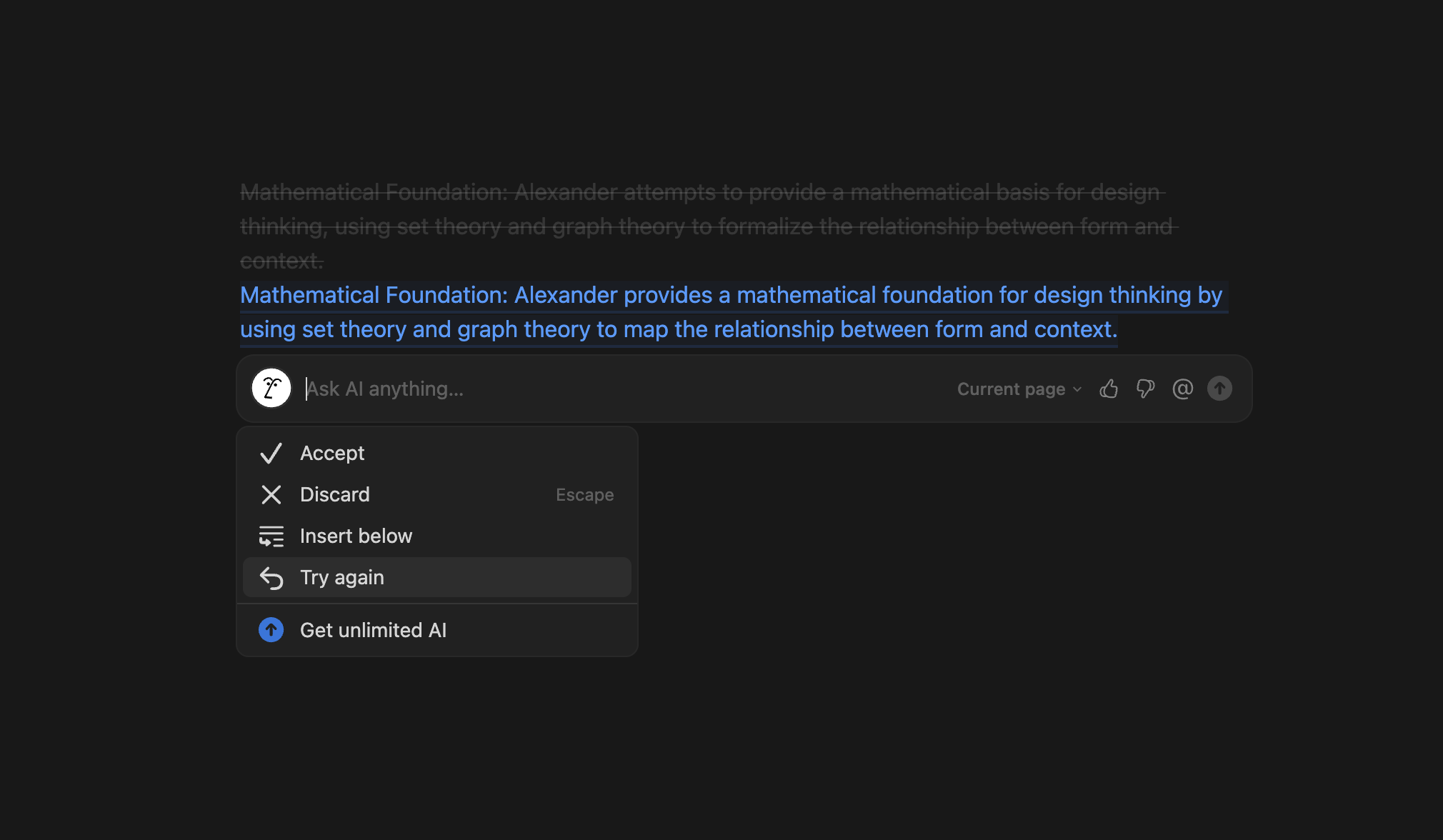
Task: Select Discard in the AI menu
Action: pos(335,495)
